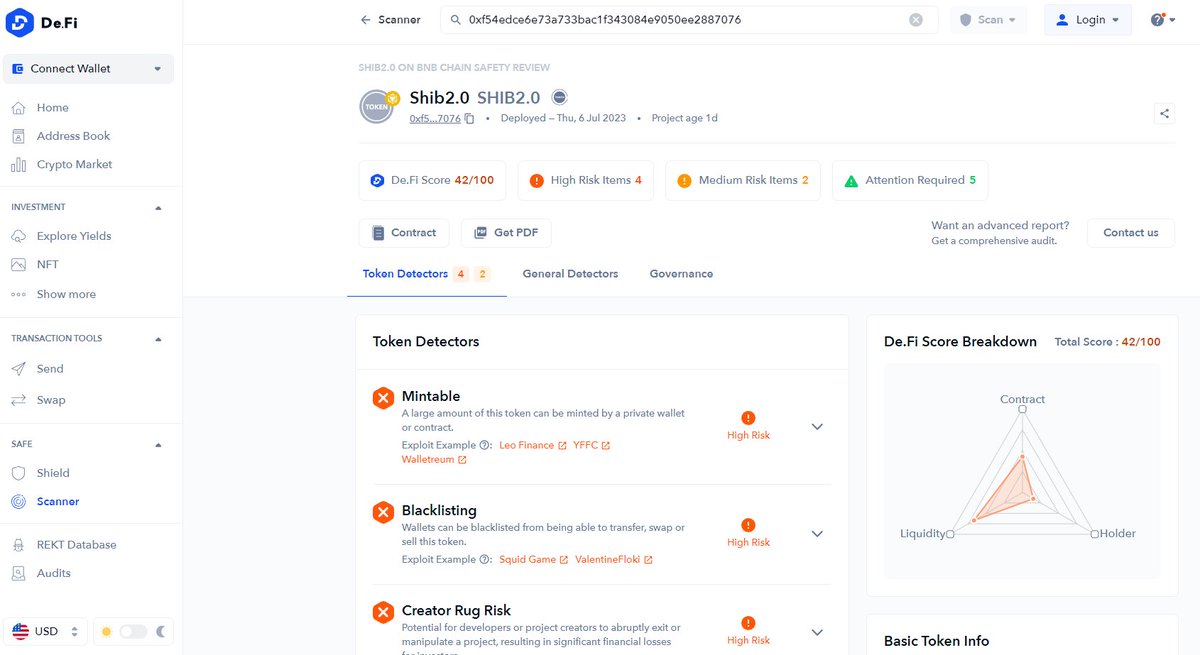Screen dimensions: 1200x655
Task: Click Medium Risk Items 2 badge
Action: point(742,181)
